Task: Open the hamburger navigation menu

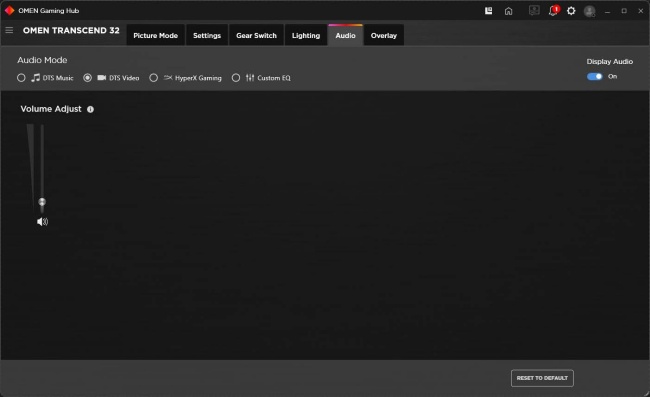Action: (x=9, y=30)
